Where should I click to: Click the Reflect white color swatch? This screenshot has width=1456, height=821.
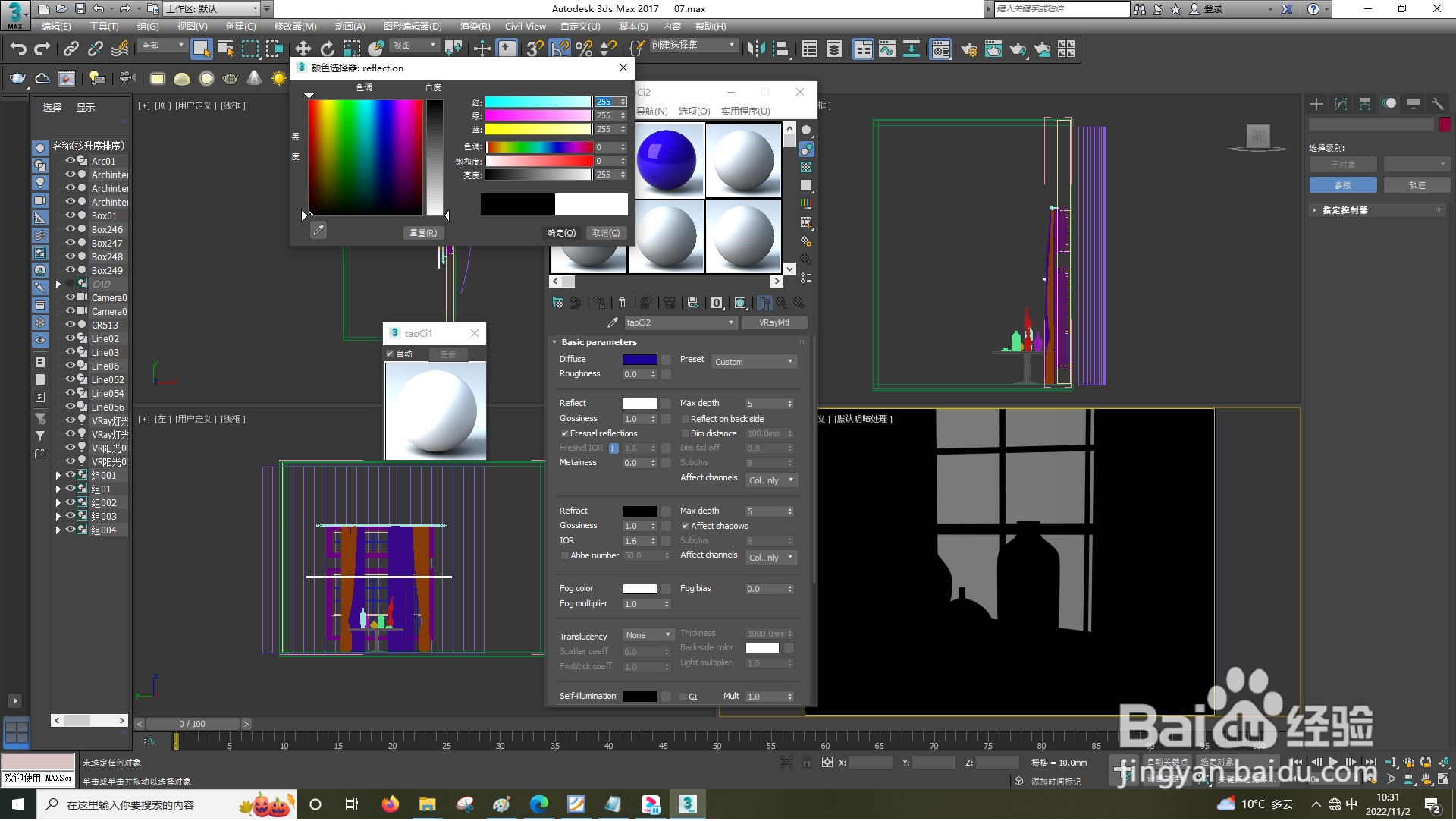[640, 404]
